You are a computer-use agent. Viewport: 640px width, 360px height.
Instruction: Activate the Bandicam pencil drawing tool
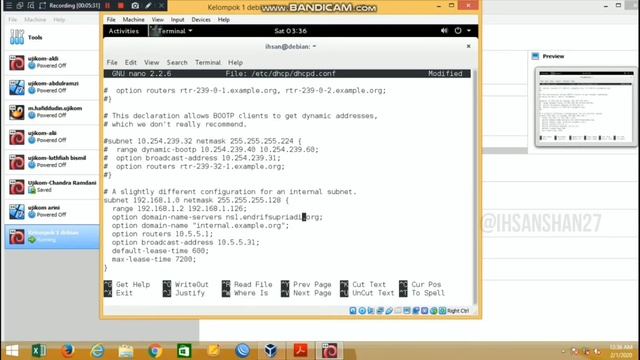149,6
